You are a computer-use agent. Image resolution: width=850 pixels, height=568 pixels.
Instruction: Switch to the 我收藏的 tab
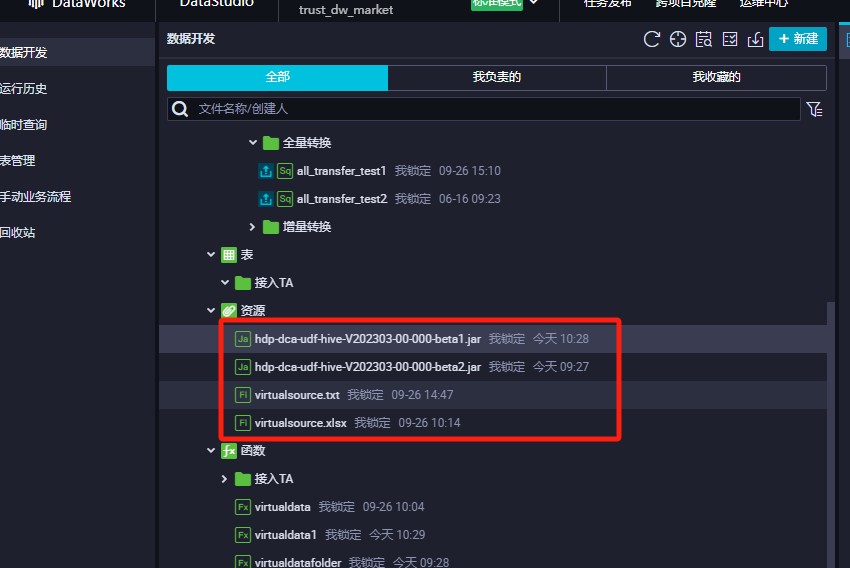pos(716,78)
